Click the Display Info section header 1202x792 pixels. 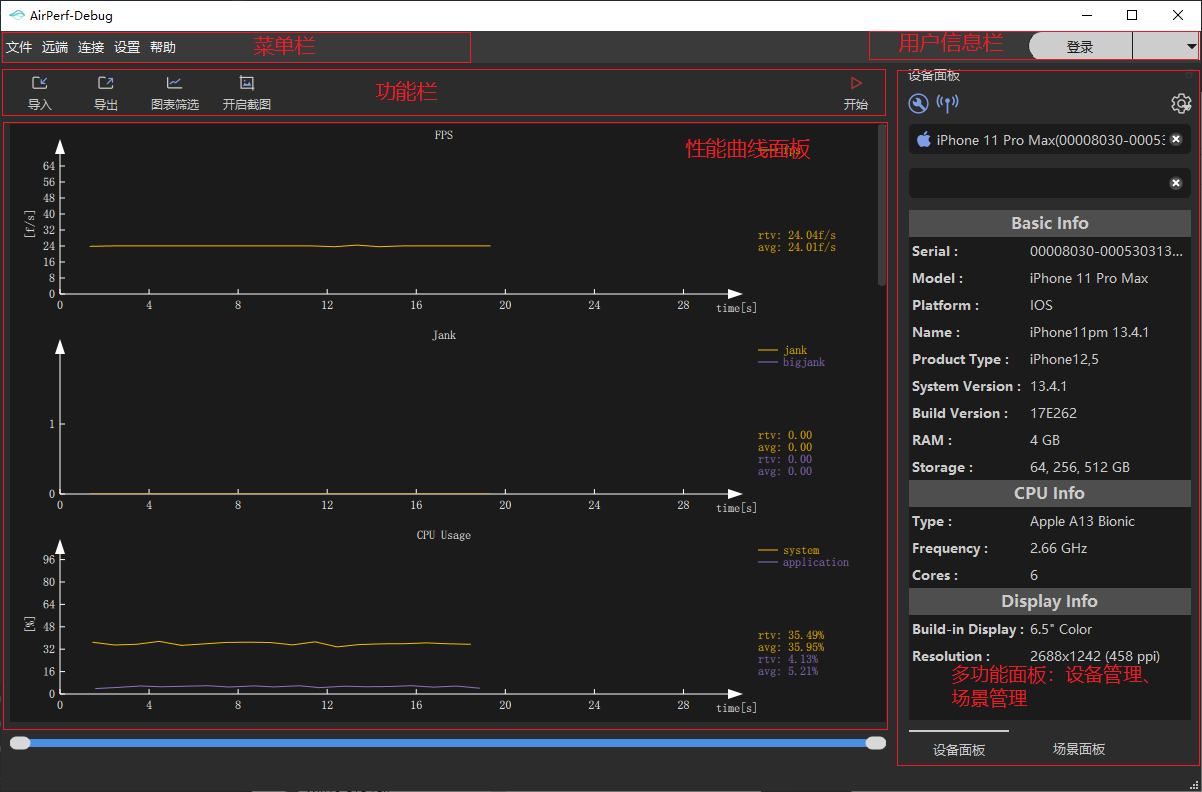(1050, 601)
